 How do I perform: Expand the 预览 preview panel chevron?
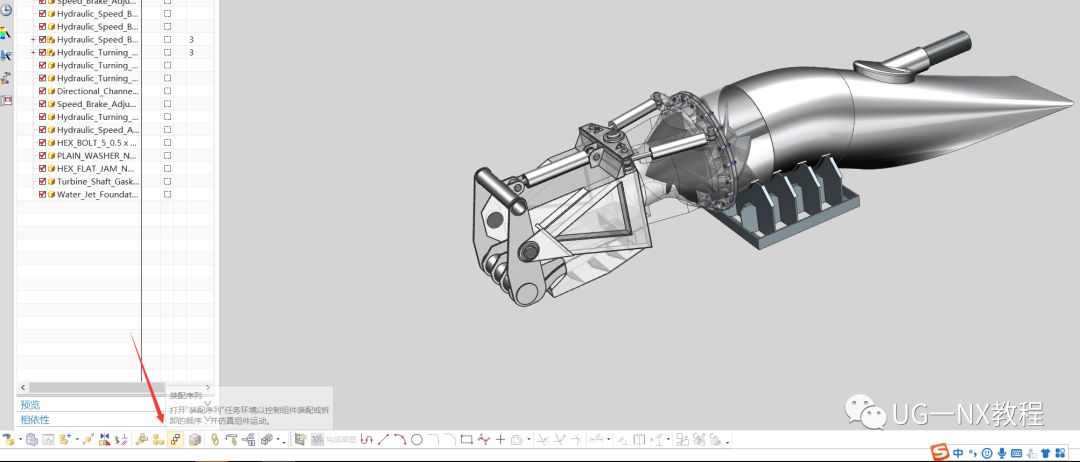click(x=207, y=405)
